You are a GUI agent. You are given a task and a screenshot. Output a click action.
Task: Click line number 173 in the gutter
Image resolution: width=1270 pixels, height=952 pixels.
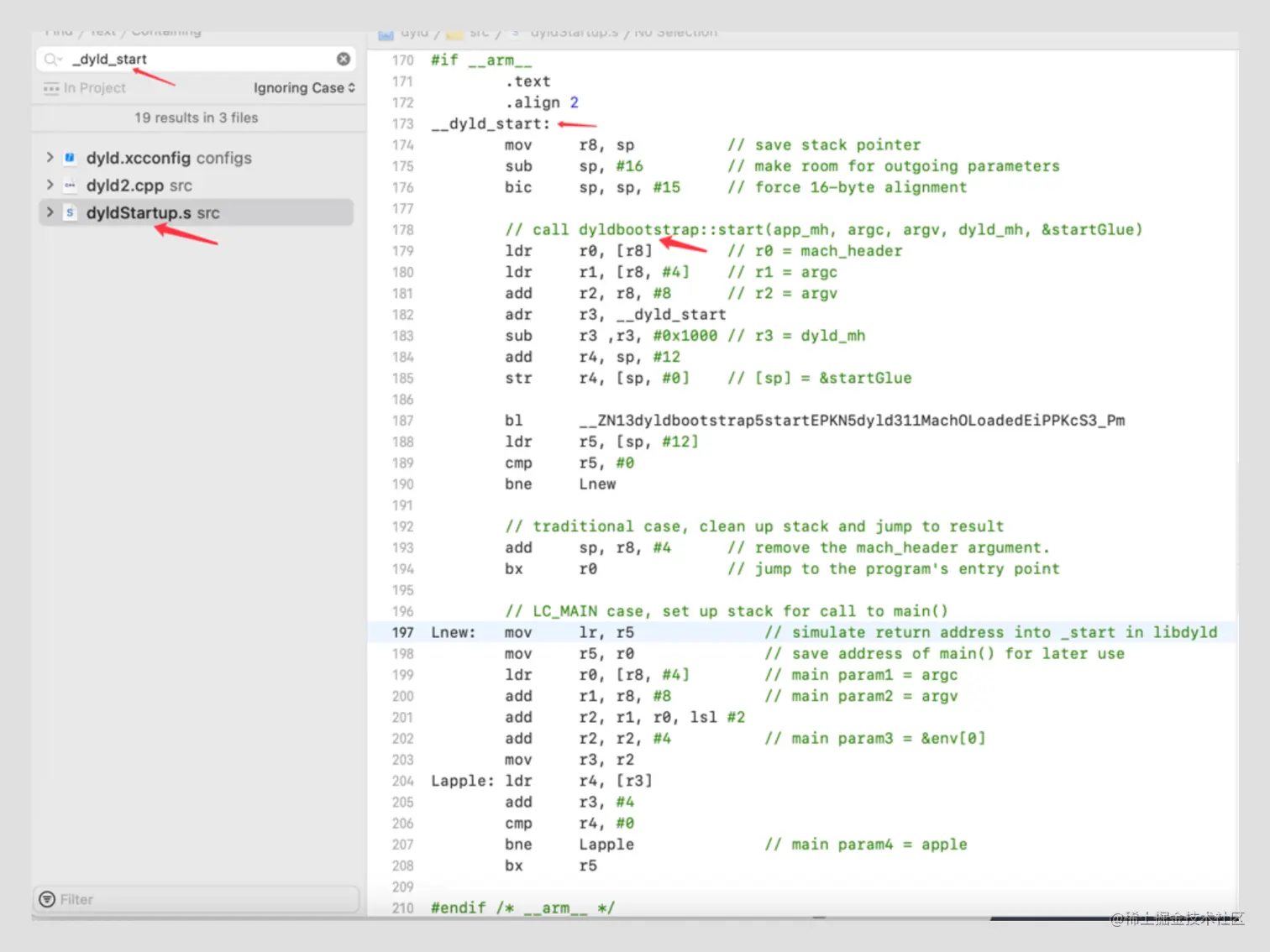coord(403,123)
